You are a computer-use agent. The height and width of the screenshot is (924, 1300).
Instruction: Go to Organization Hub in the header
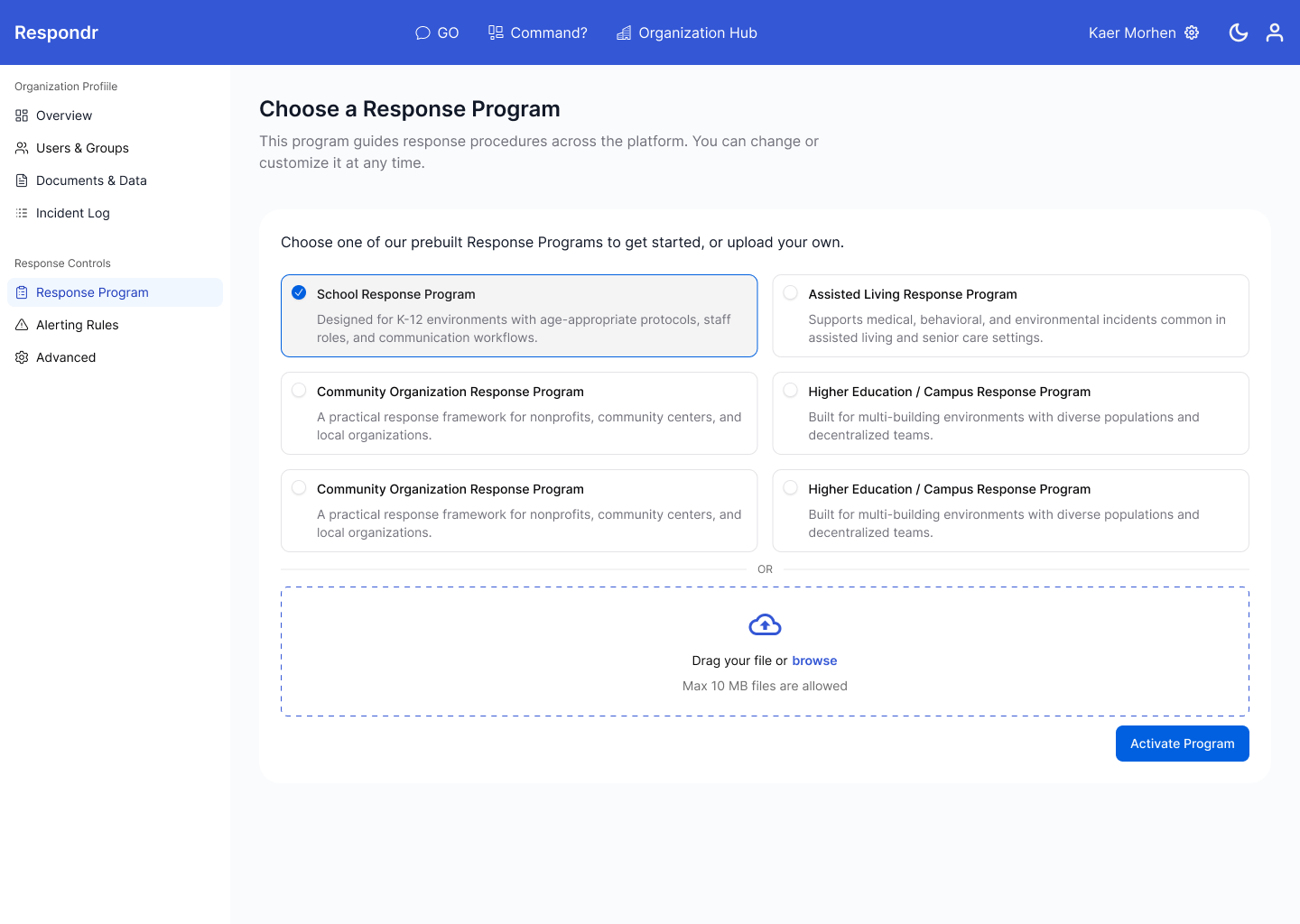click(687, 32)
